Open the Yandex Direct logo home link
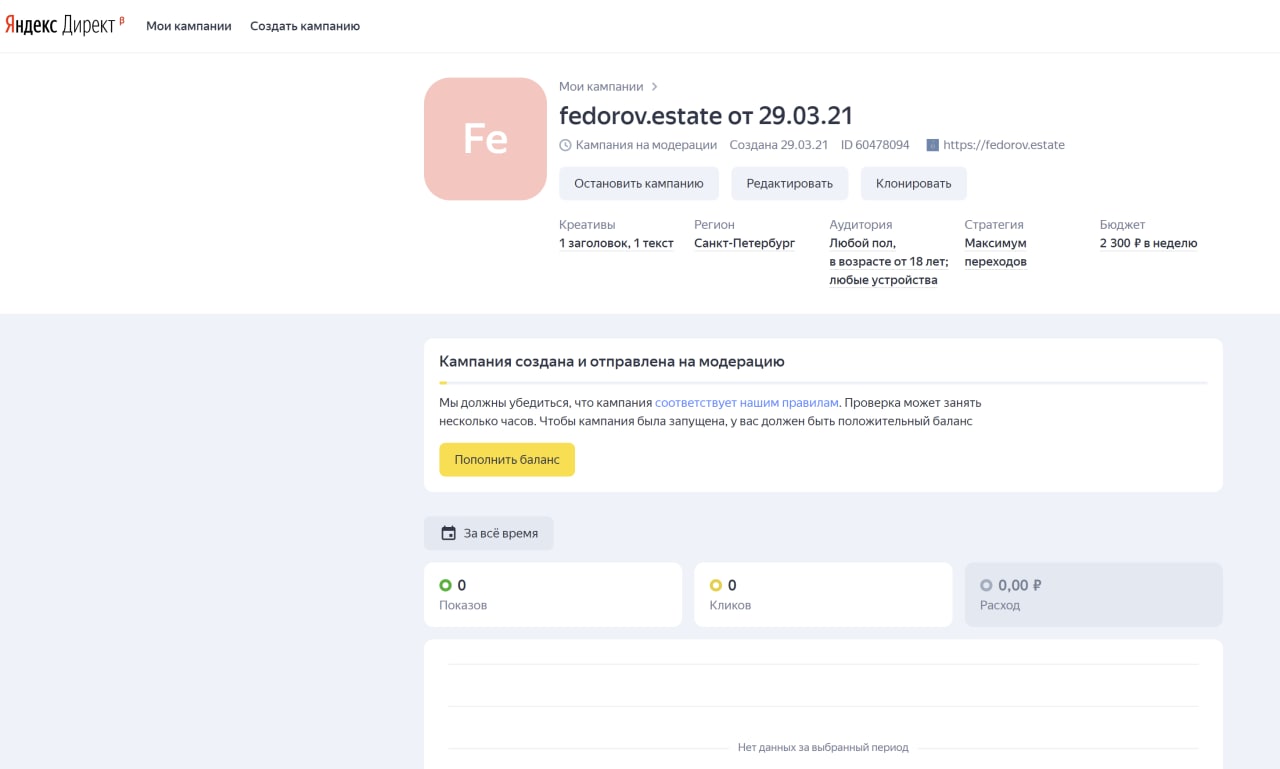Viewport: 1280px width, 769px height. [x=65, y=26]
